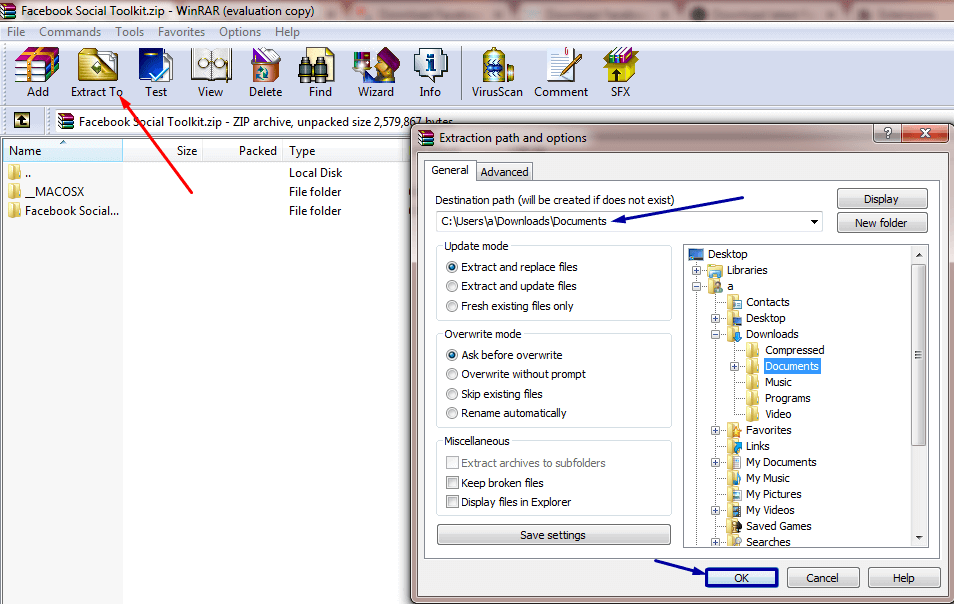This screenshot has width=954, height=604.
Task: Click the Saved Games folder icon
Action: click(736, 526)
